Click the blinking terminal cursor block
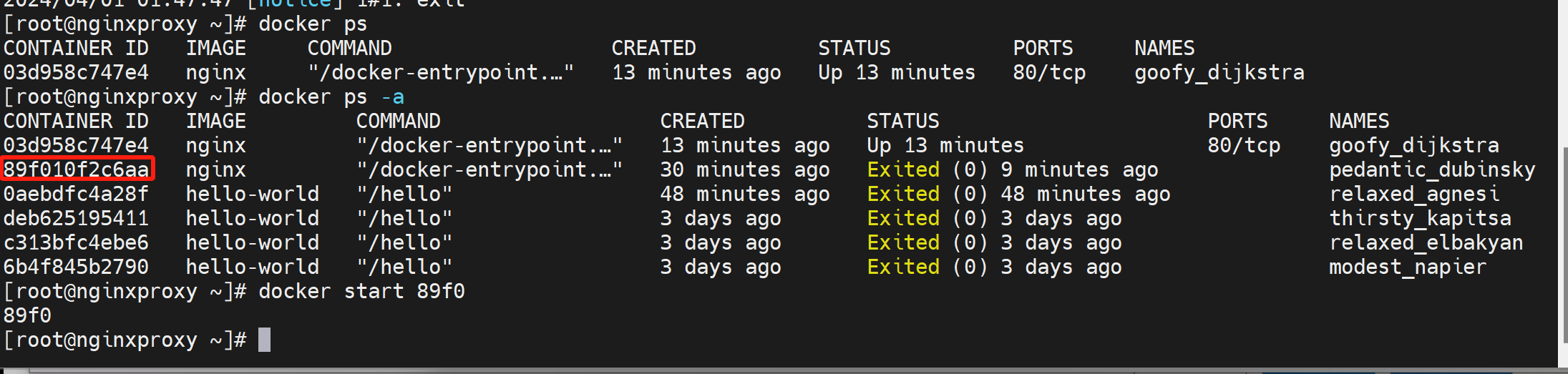 (x=264, y=340)
